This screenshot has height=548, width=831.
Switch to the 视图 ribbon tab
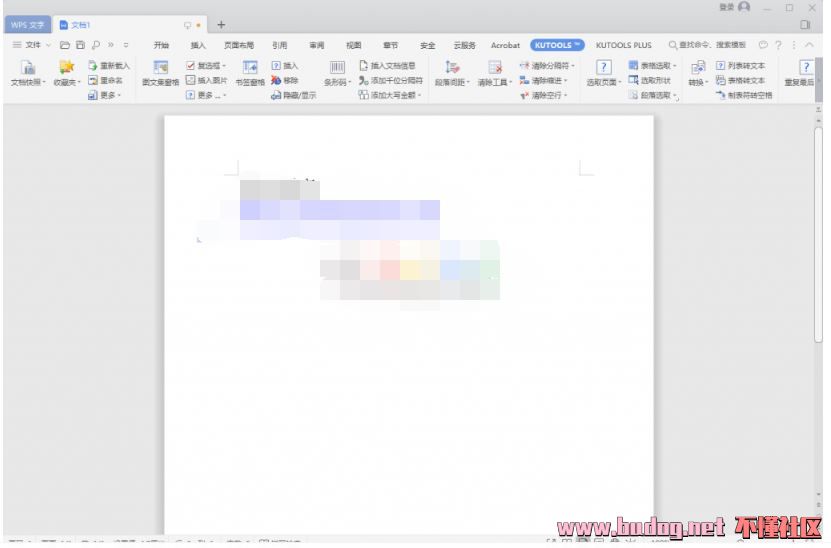[353, 46]
